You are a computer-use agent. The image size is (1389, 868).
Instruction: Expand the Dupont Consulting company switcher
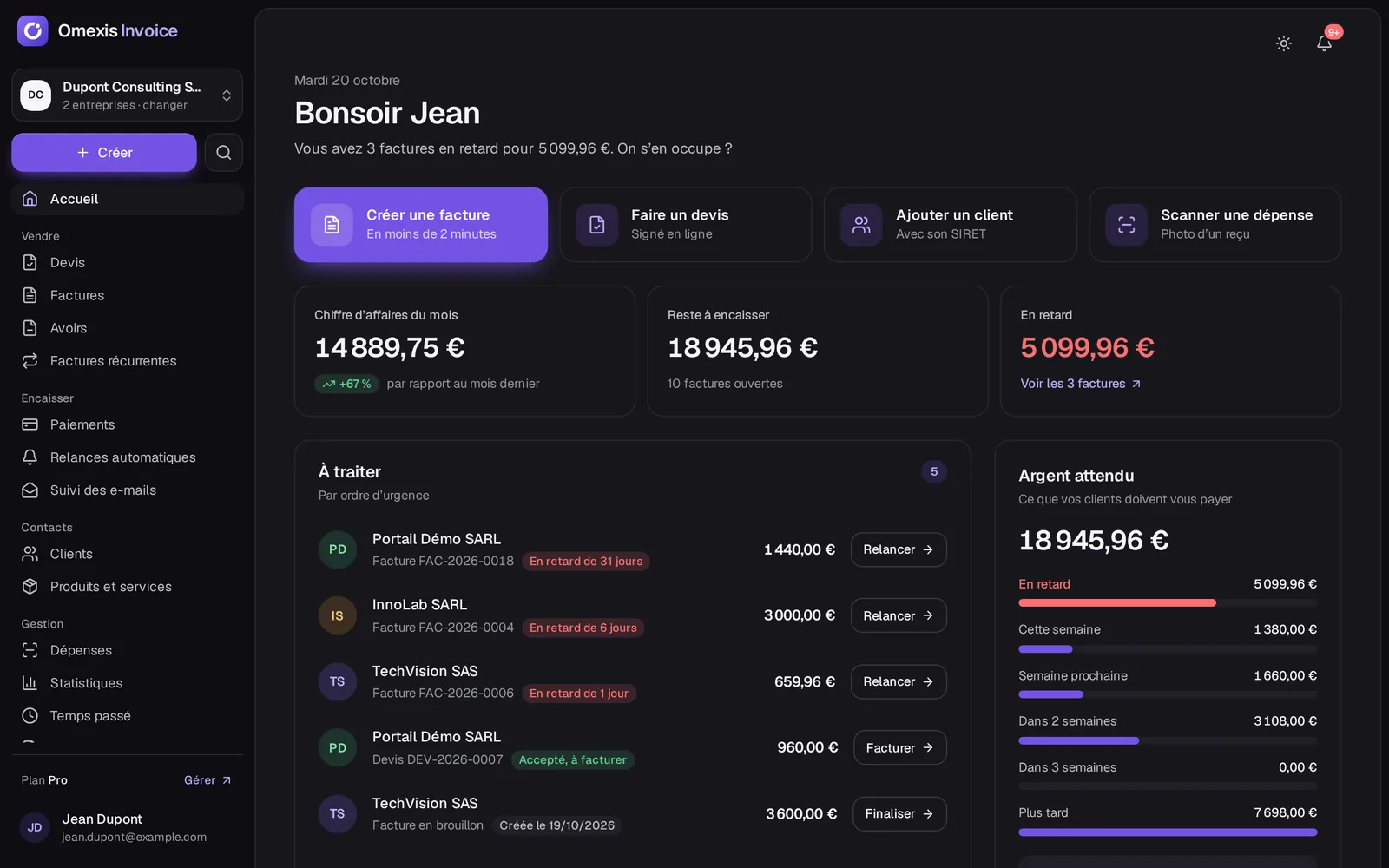tap(127, 95)
